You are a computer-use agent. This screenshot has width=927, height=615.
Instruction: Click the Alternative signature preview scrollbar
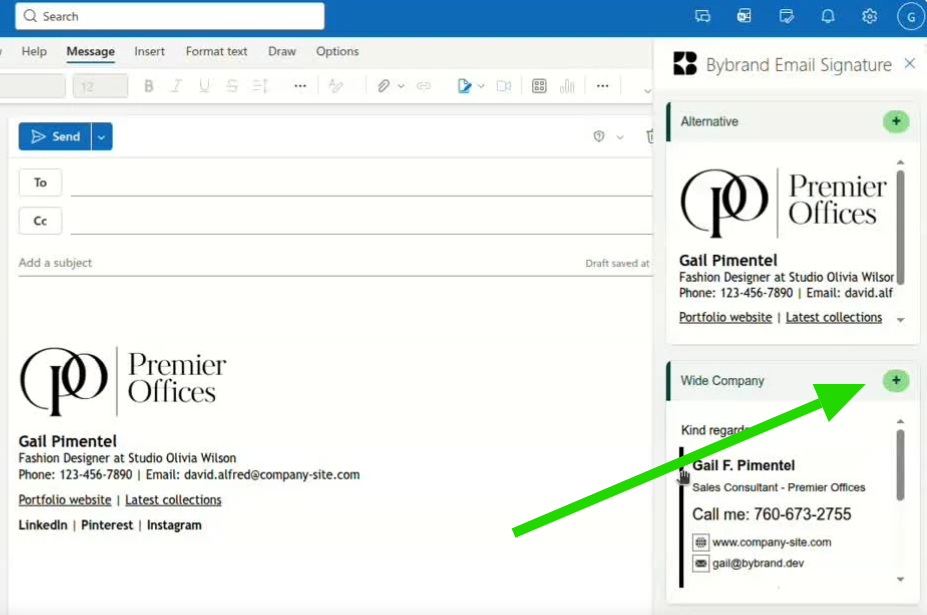(900, 225)
